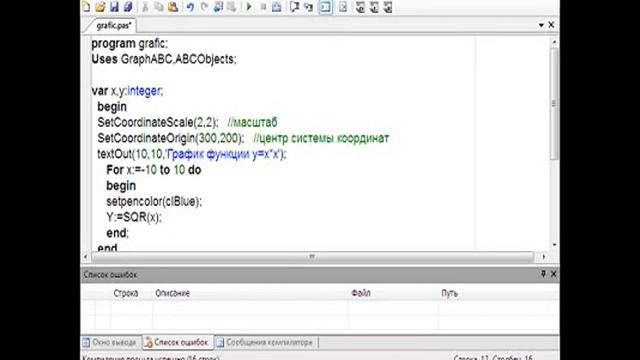
Task: Click the editor vertical scrollbar down arrow
Action: coord(554,245)
